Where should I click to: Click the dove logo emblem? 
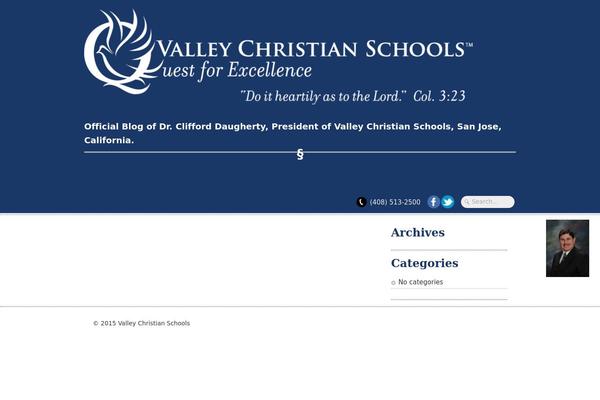(121, 52)
